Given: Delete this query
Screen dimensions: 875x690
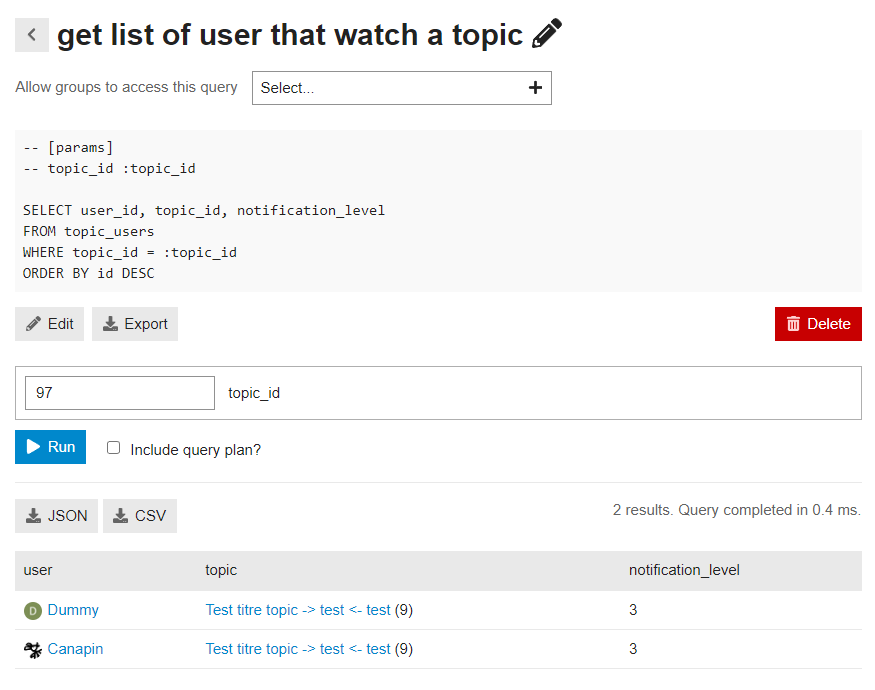Looking at the screenshot, I should click(818, 324).
